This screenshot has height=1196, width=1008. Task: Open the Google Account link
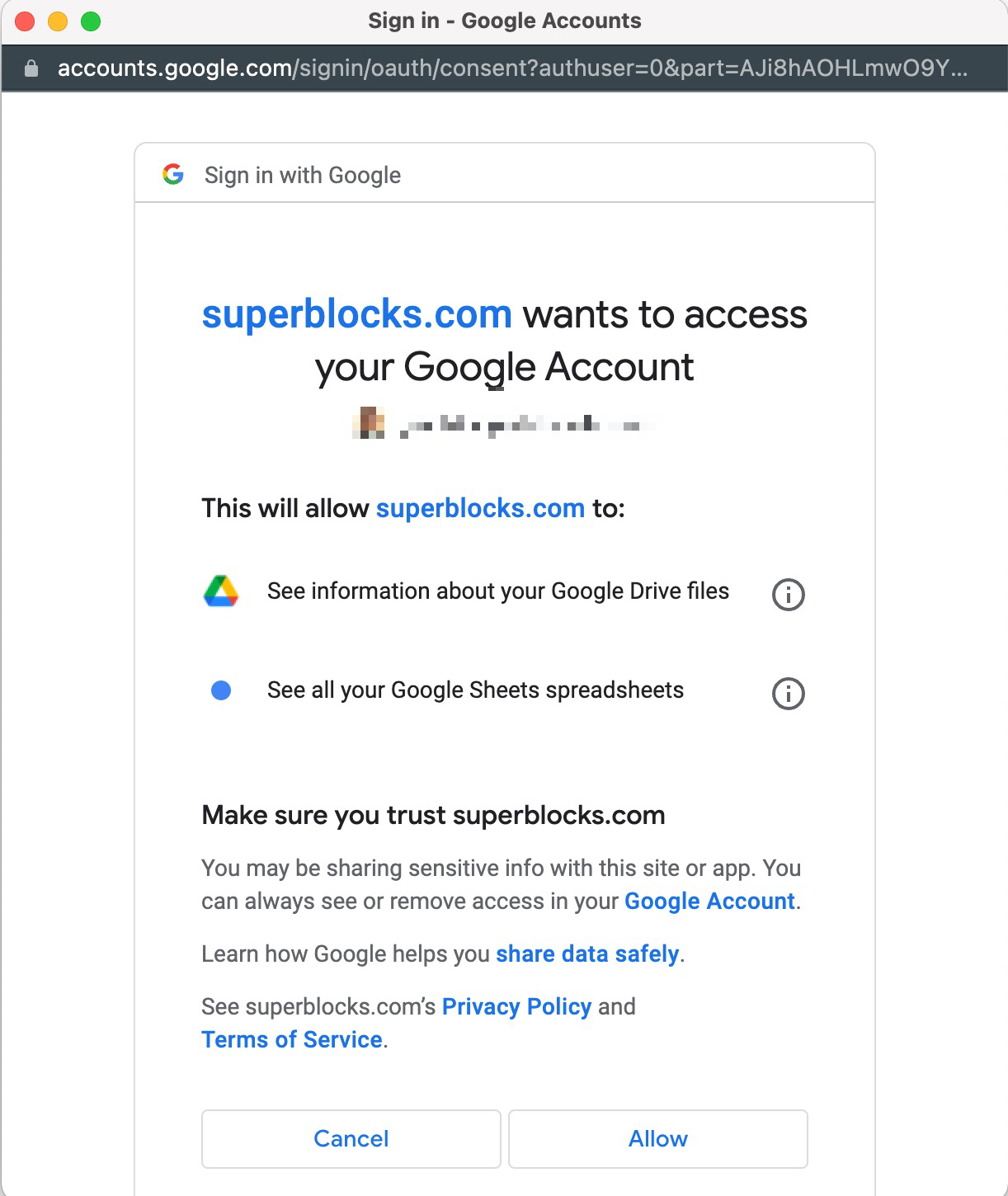(x=709, y=901)
